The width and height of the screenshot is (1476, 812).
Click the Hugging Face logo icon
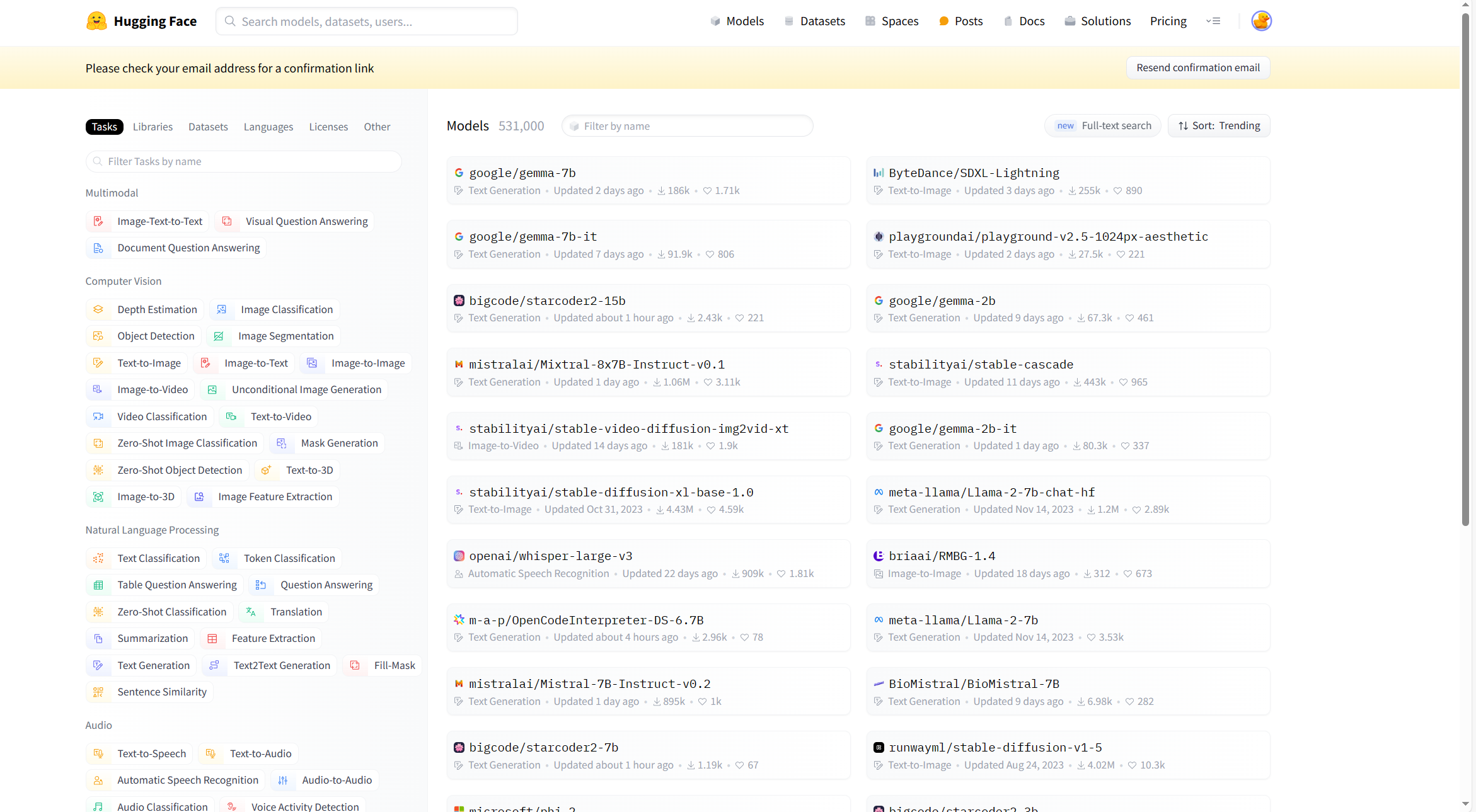pos(96,21)
